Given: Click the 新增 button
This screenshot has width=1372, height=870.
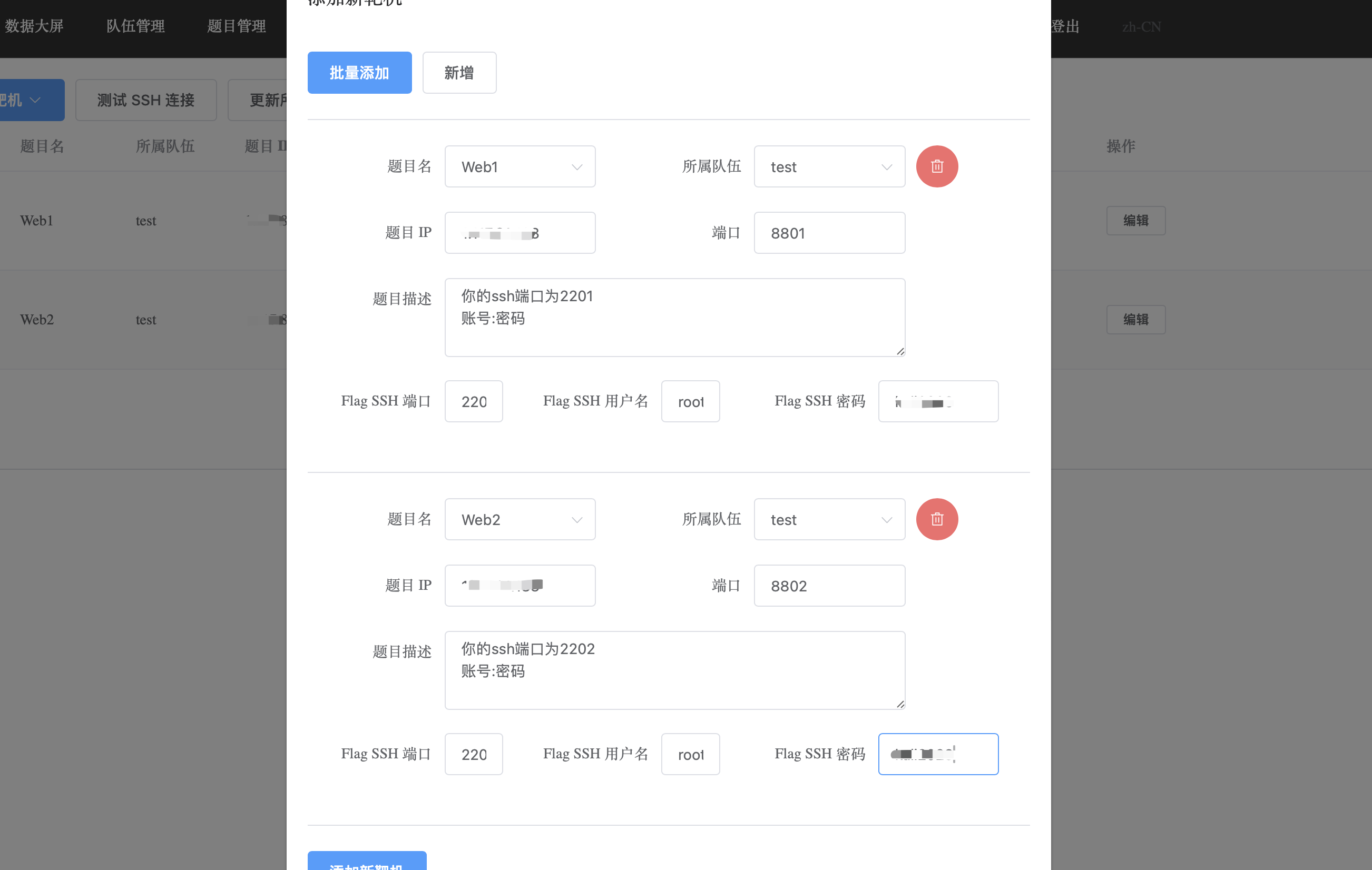Looking at the screenshot, I should coord(459,73).
